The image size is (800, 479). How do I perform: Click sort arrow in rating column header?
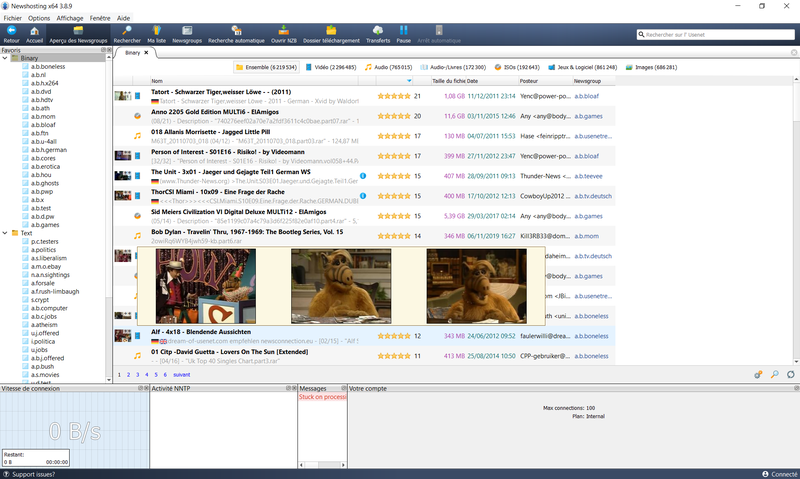[409, 81]
